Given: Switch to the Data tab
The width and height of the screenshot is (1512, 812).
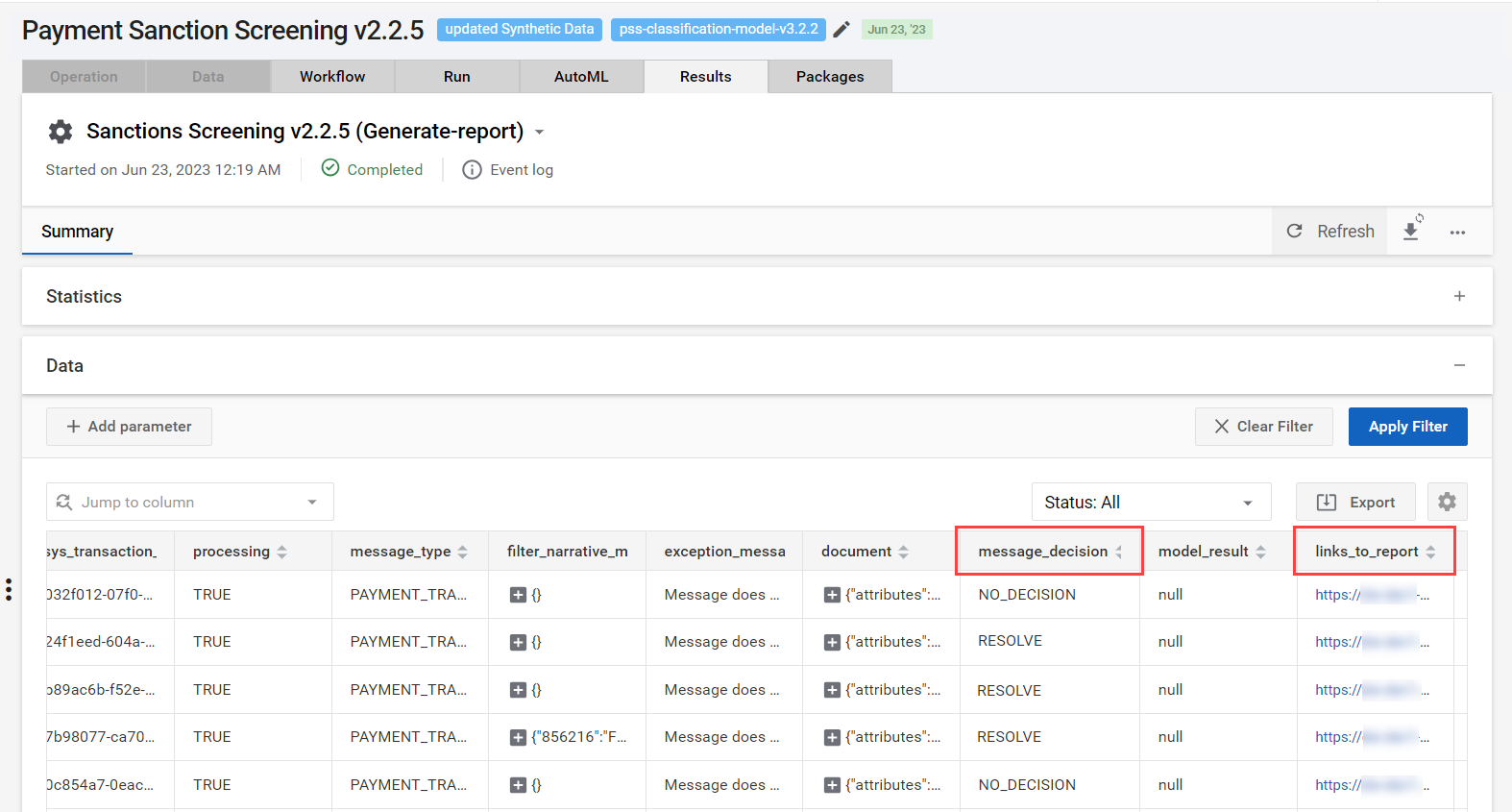Looking at the screenshot, I should click(x=207, y=77).
